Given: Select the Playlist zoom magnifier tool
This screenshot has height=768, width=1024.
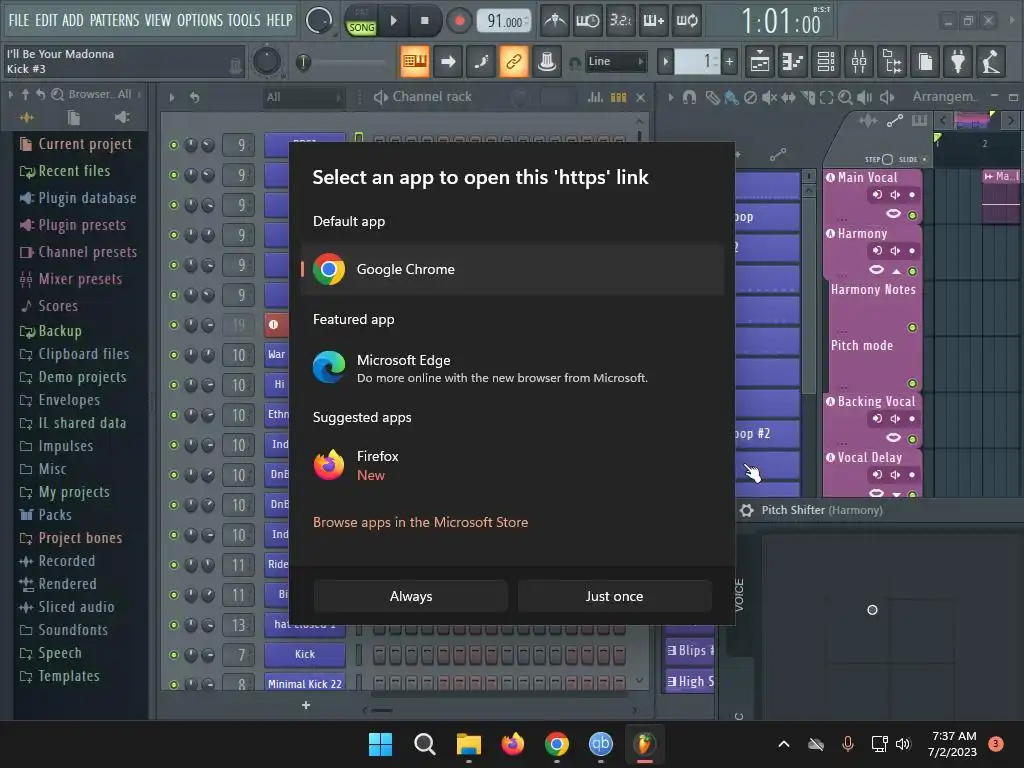Looking at the screenshot, I should 845,97.
